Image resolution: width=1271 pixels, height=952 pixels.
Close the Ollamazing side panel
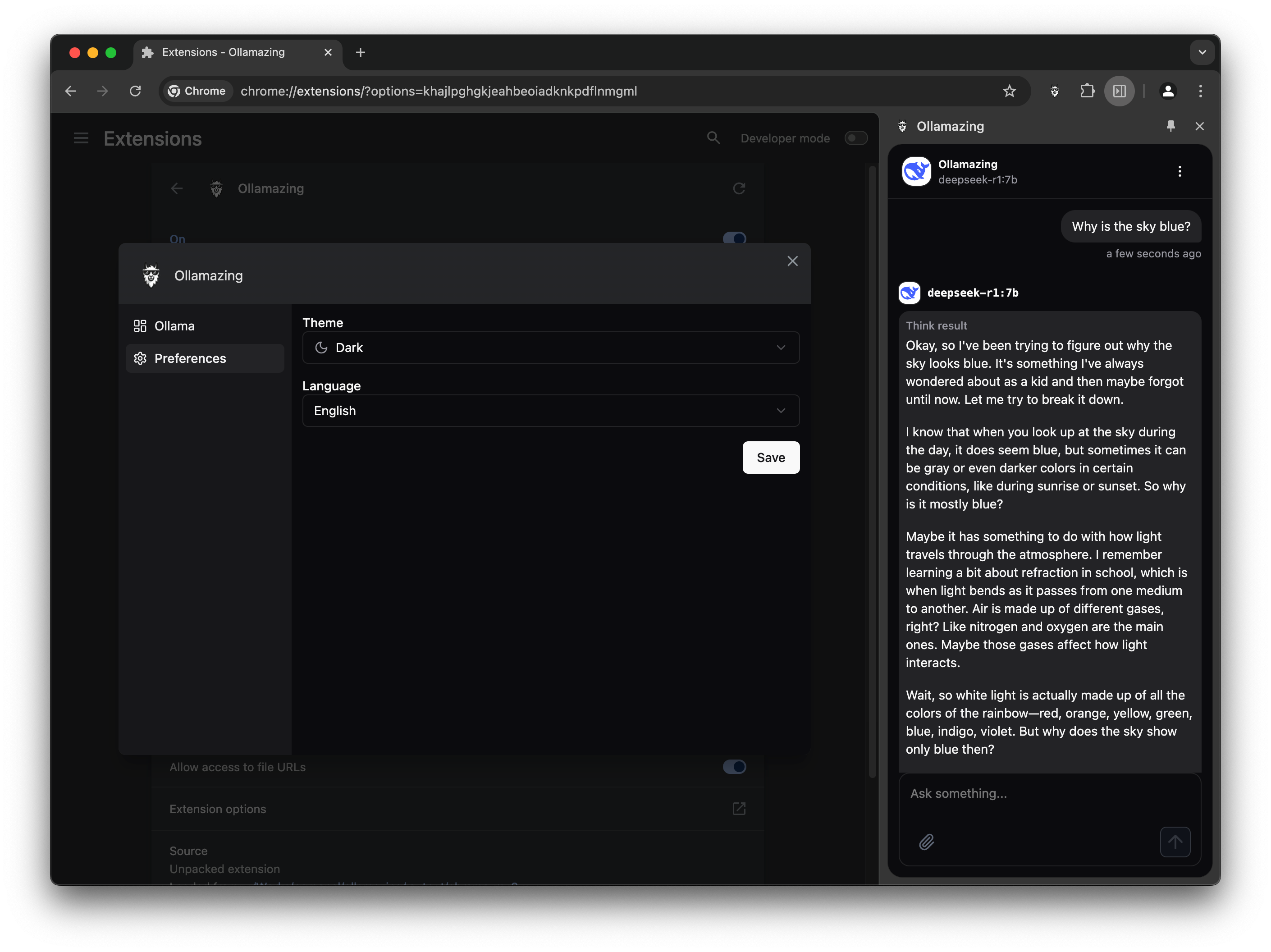(x=1199, y=126)
